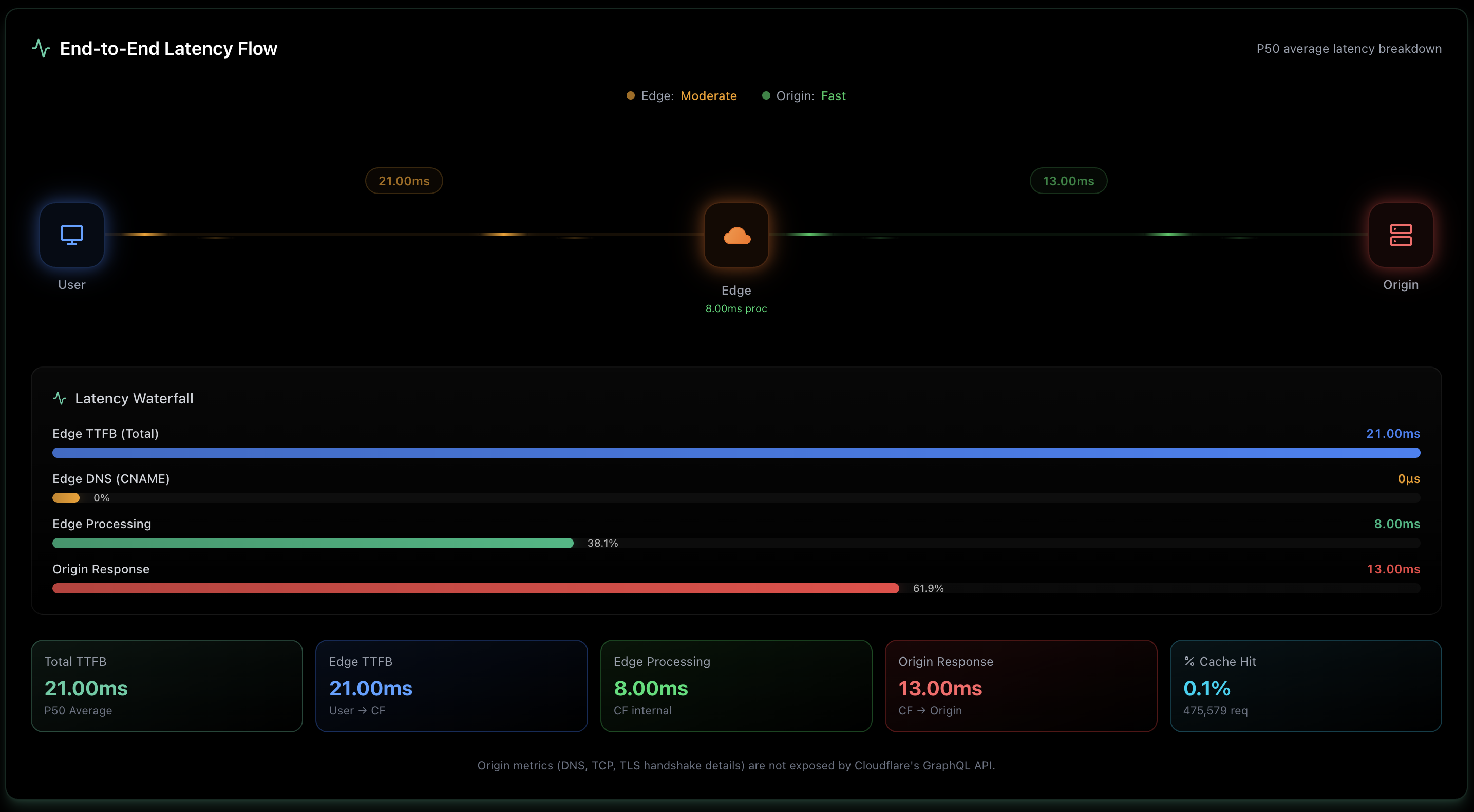1474x812 pixels.
Task: Click the User monitor icon node
Action: point(71,235)
